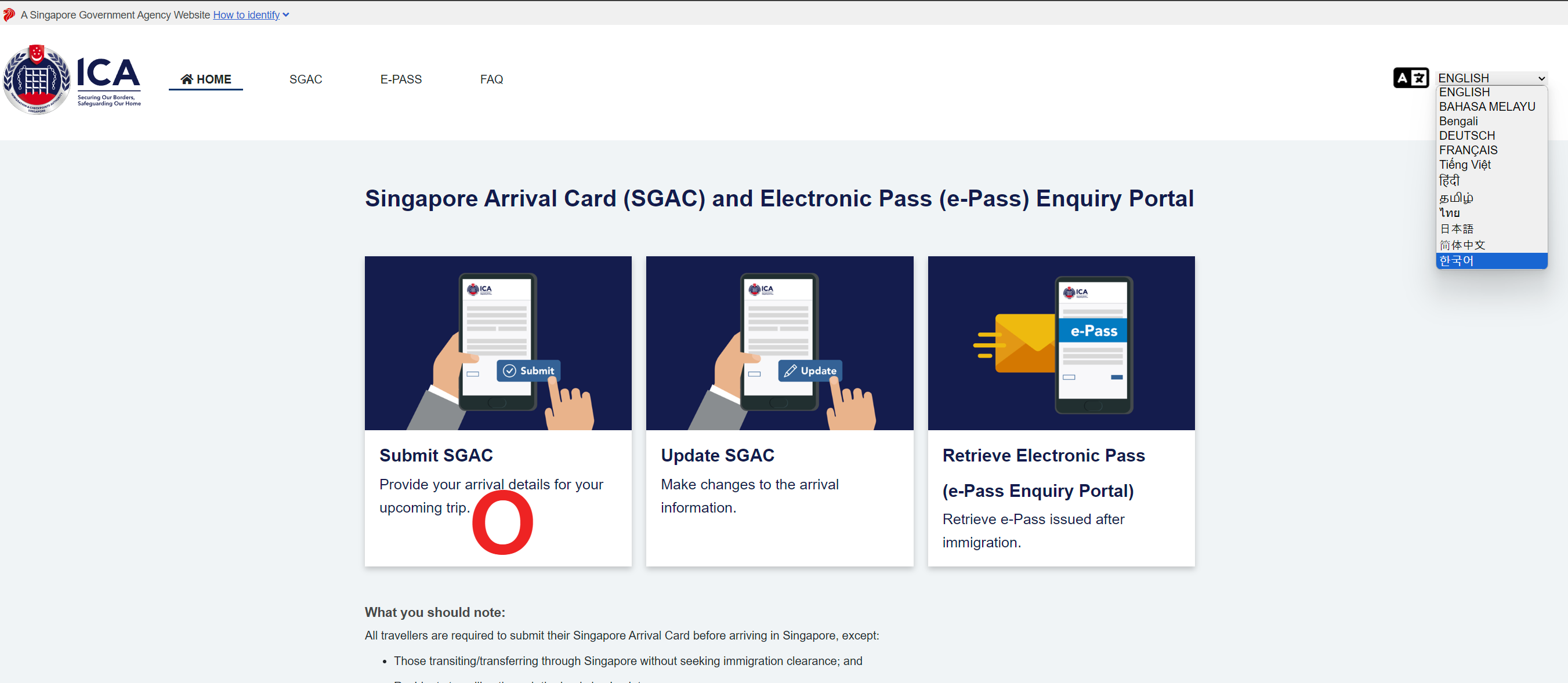Click the 'Those transiting/transferring through Singapore' bullet
The height and width of the screenshot is (683, 1568).
tap(628, 660)
